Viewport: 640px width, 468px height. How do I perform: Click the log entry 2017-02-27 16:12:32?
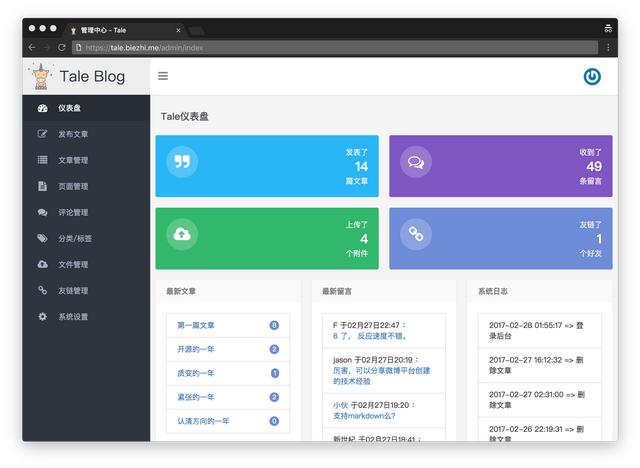coord(540,365)
